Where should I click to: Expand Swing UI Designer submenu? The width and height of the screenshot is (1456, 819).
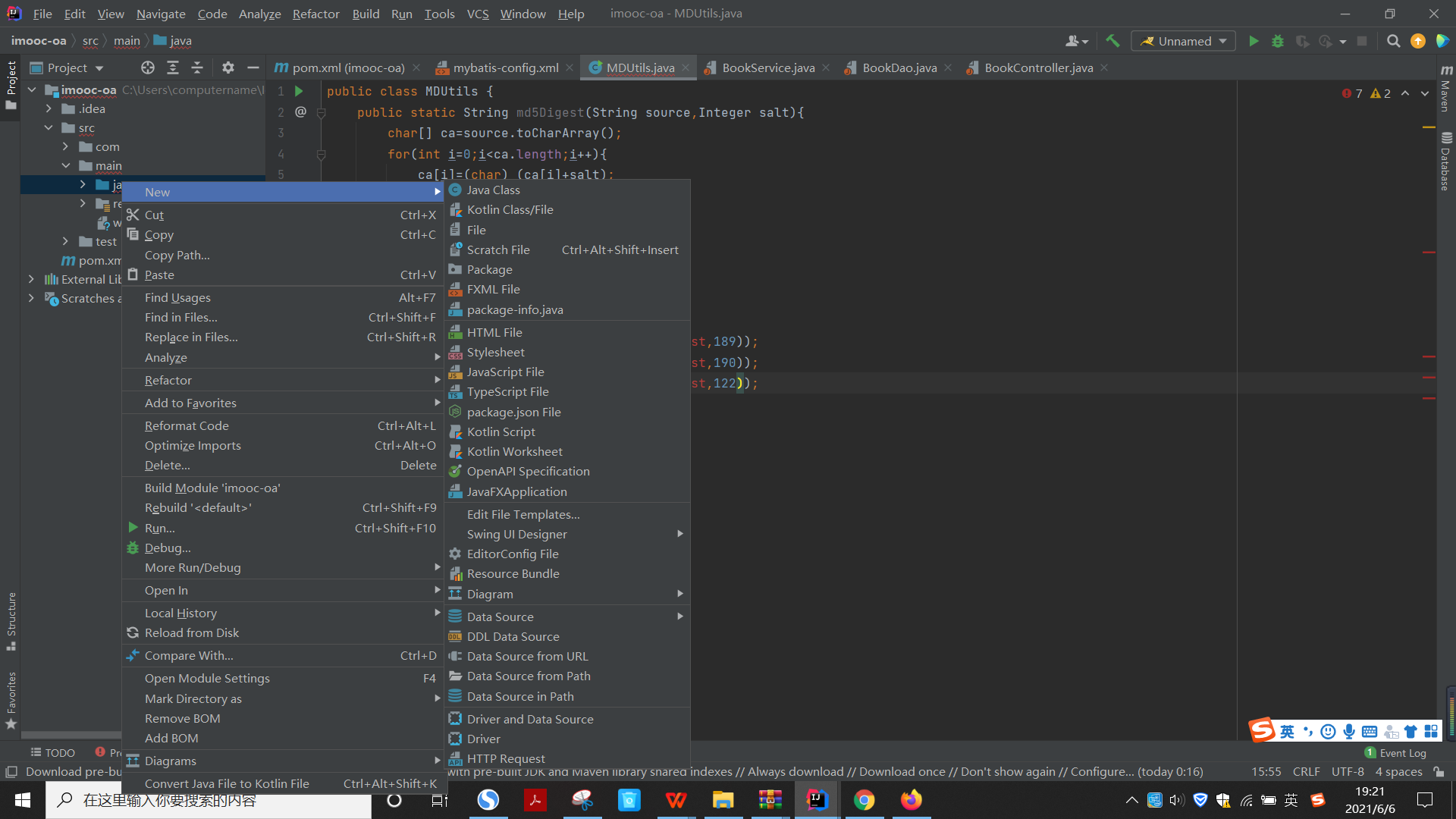click(x=567, y=534)
